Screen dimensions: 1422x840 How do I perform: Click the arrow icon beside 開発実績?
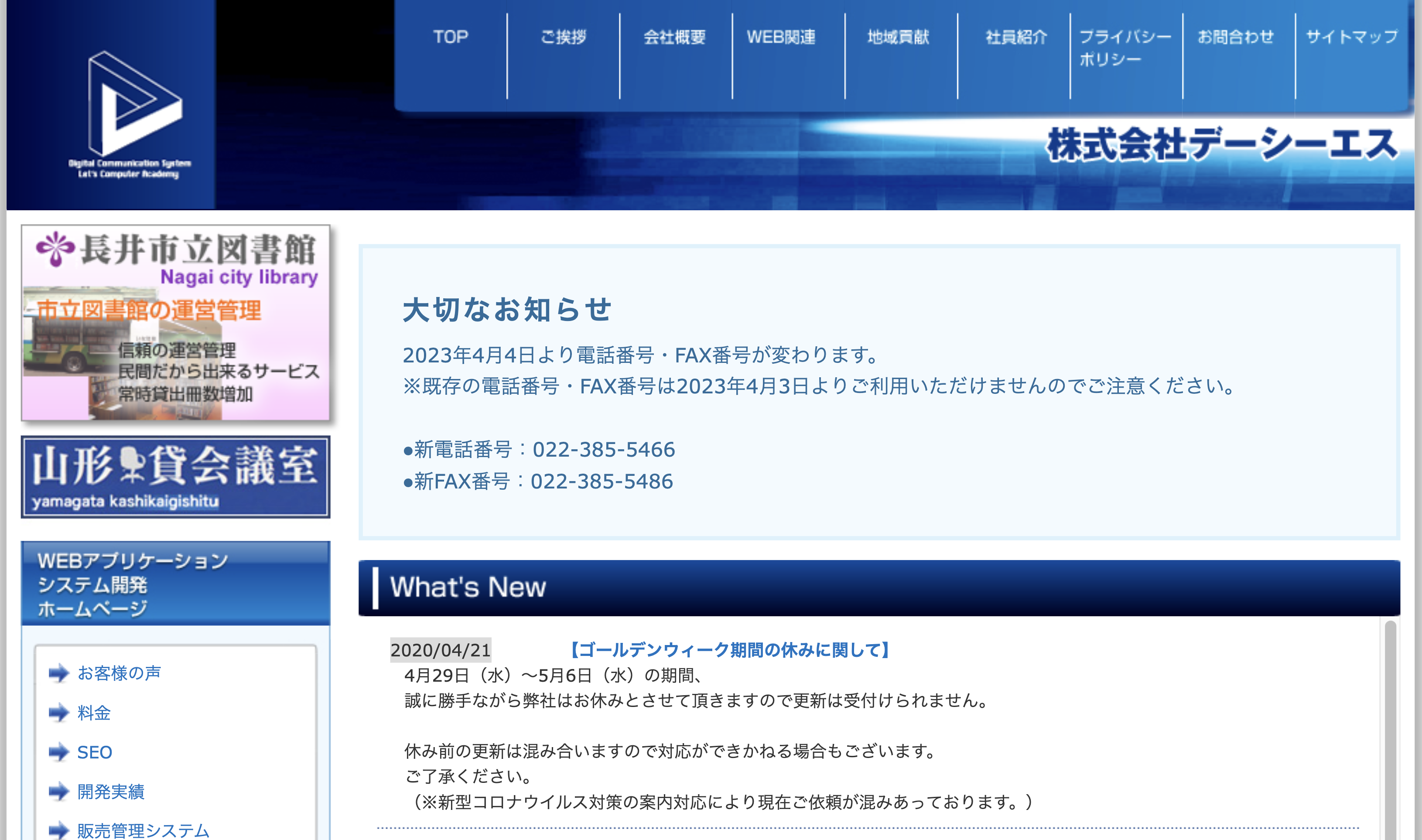pyautogui.click(x=60, y=793)
